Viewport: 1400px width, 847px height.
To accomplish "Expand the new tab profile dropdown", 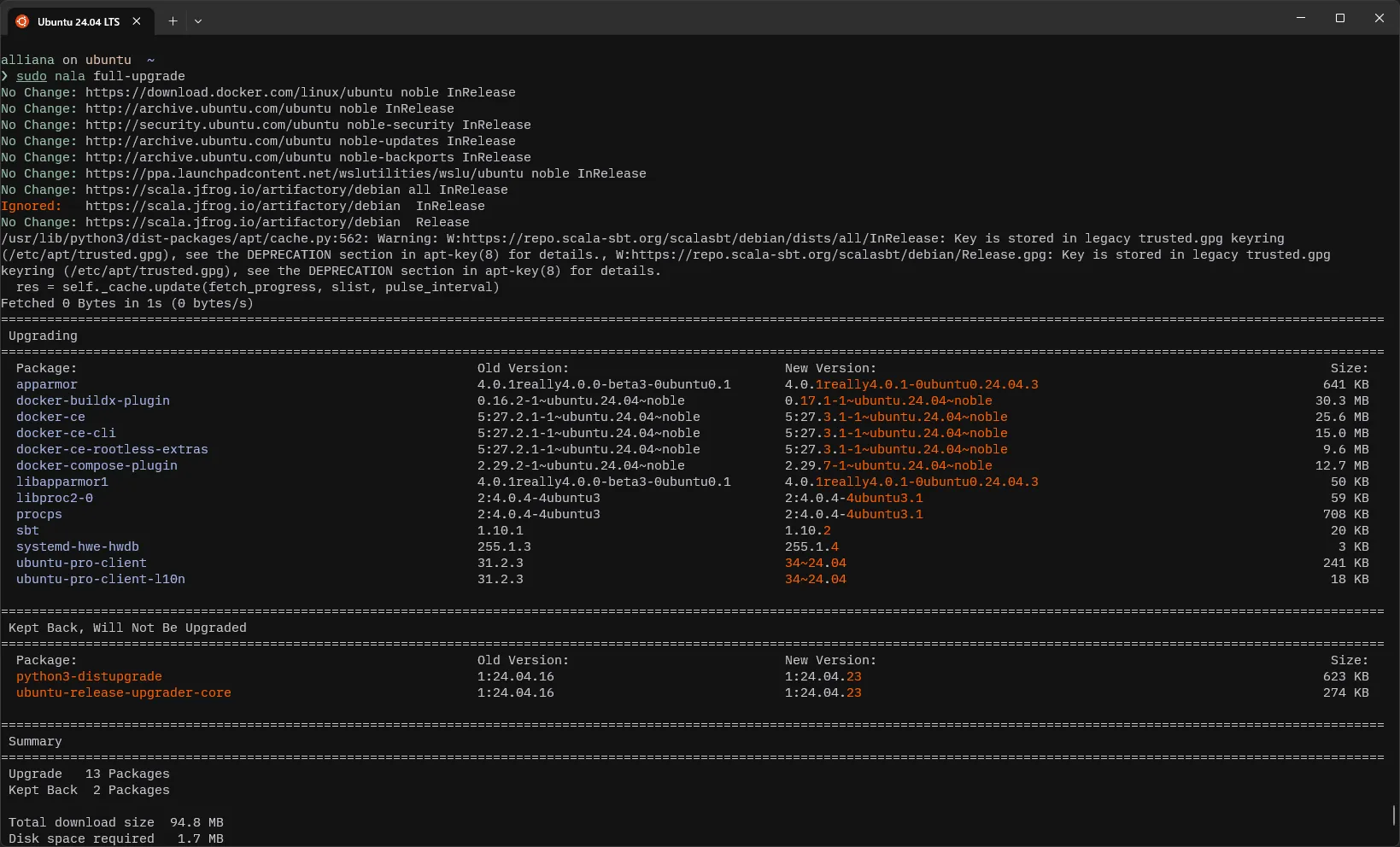I will [198, 21].
